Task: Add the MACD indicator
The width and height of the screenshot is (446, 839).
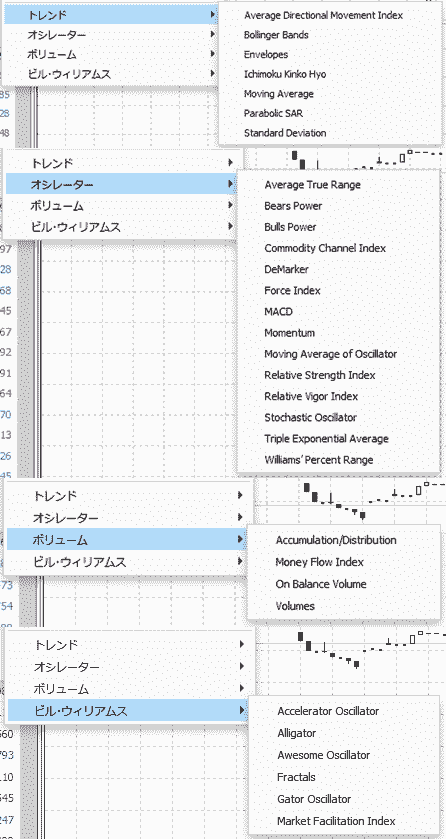Action: [x=278, y=311]
